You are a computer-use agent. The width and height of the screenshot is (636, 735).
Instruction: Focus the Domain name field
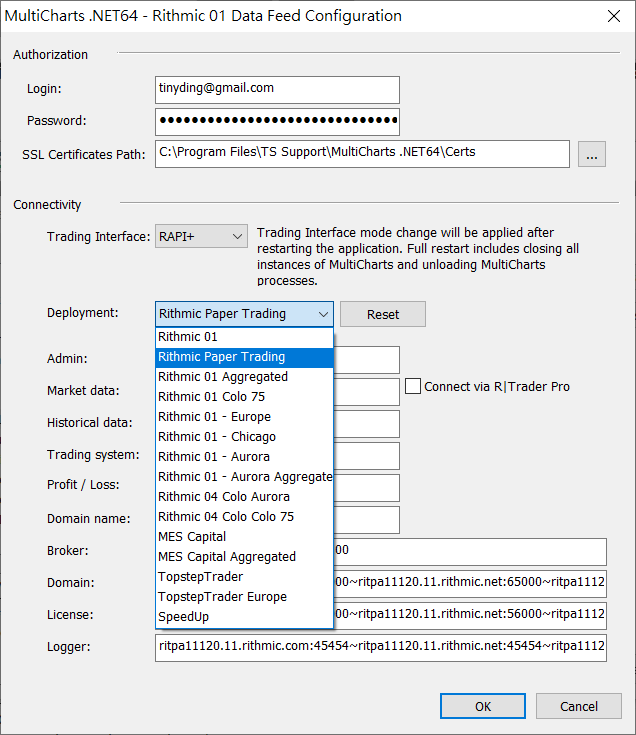click(367, 519)
